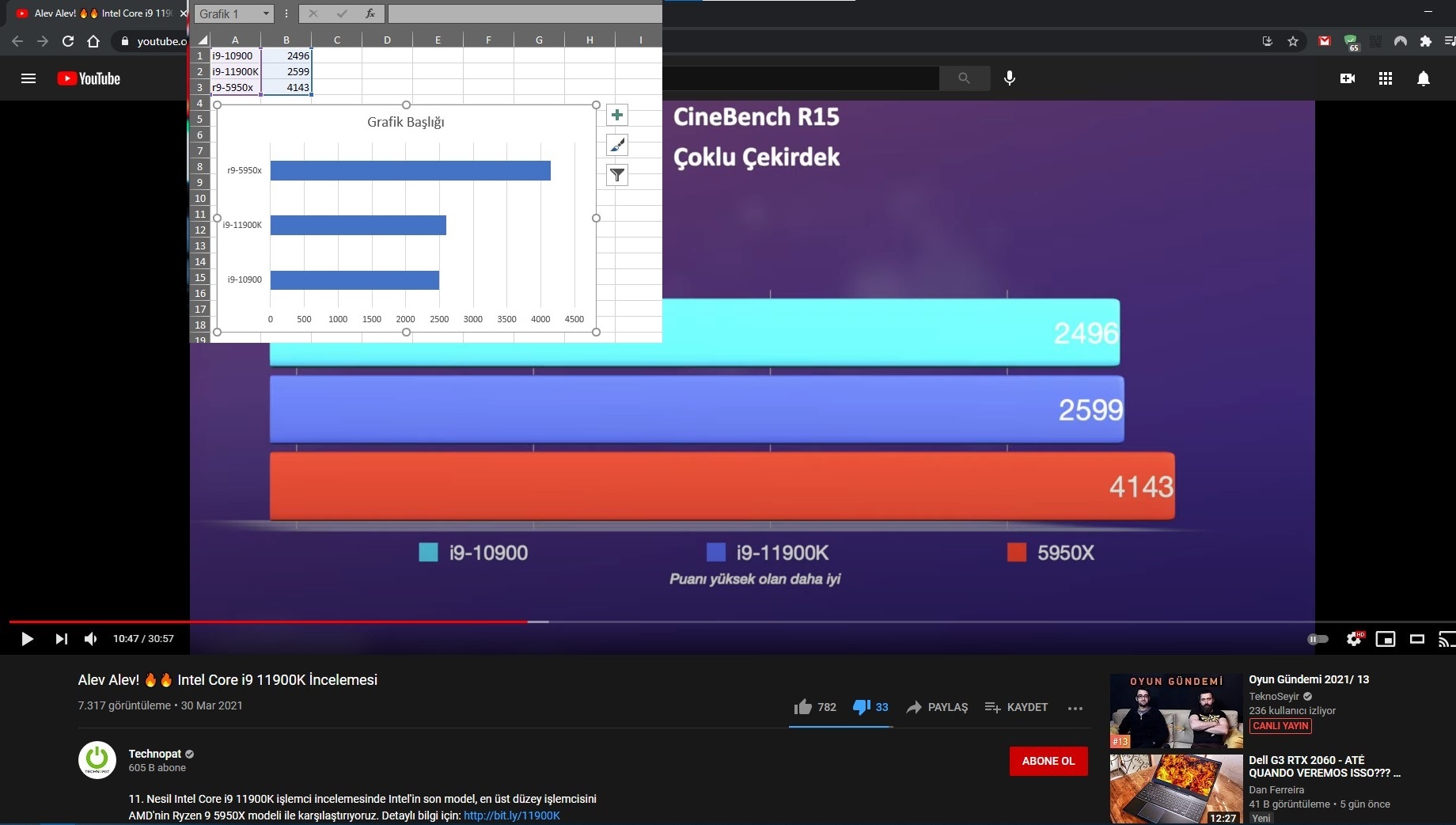Select Excel row header 5
The height and width of the screenshot is (825, 1456).
pyautogui.click(x=200, y=119)
